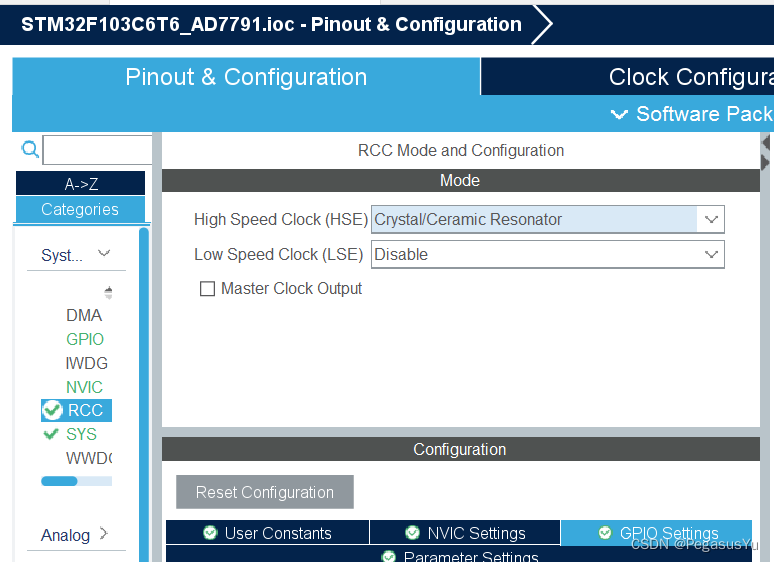Click the search magnifier icon
Viewport: 774px width, 562px height.
click(x=30, y=149)
